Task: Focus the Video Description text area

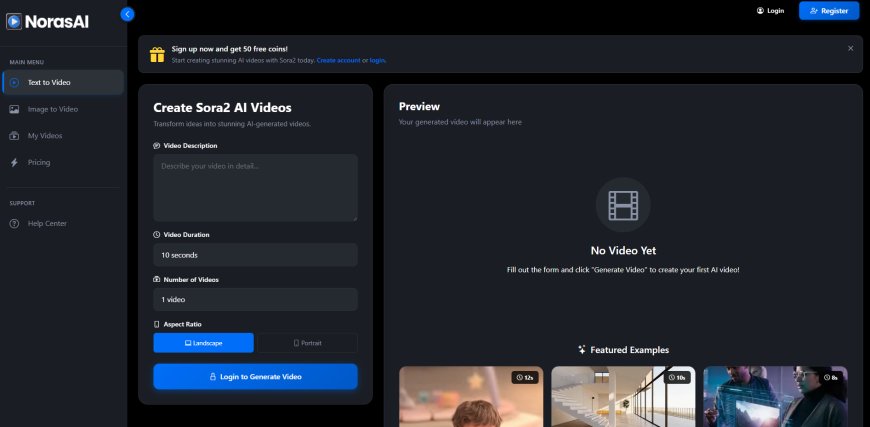Action: 255,188
